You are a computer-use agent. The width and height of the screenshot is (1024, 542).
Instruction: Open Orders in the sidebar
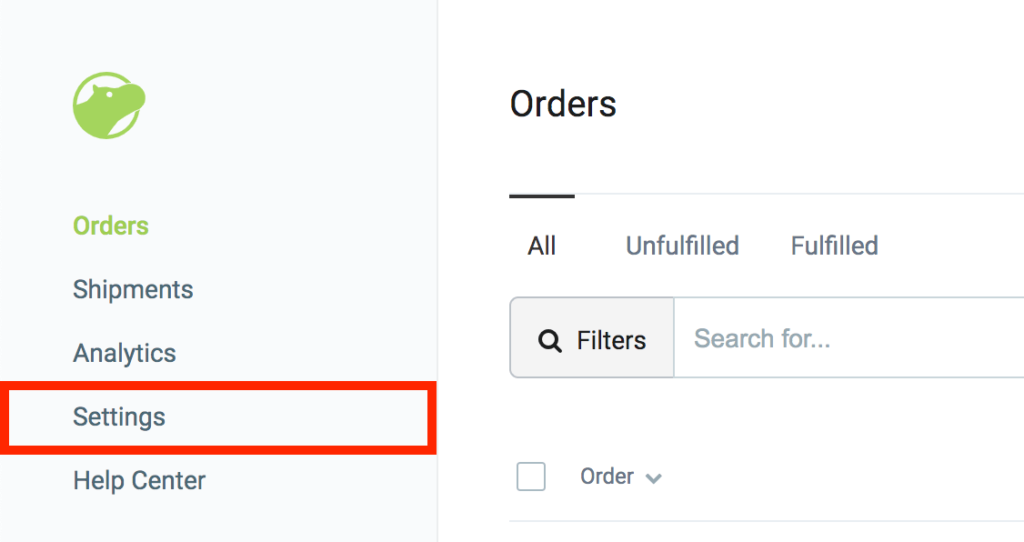pyautogui.click(x=111, y=226)
